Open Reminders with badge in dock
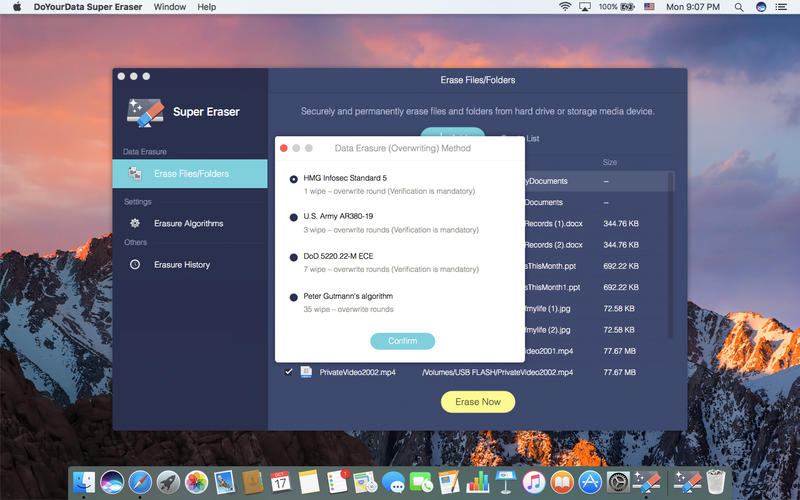800x500 pixels. pyautogui.click(x=337, y=482)
